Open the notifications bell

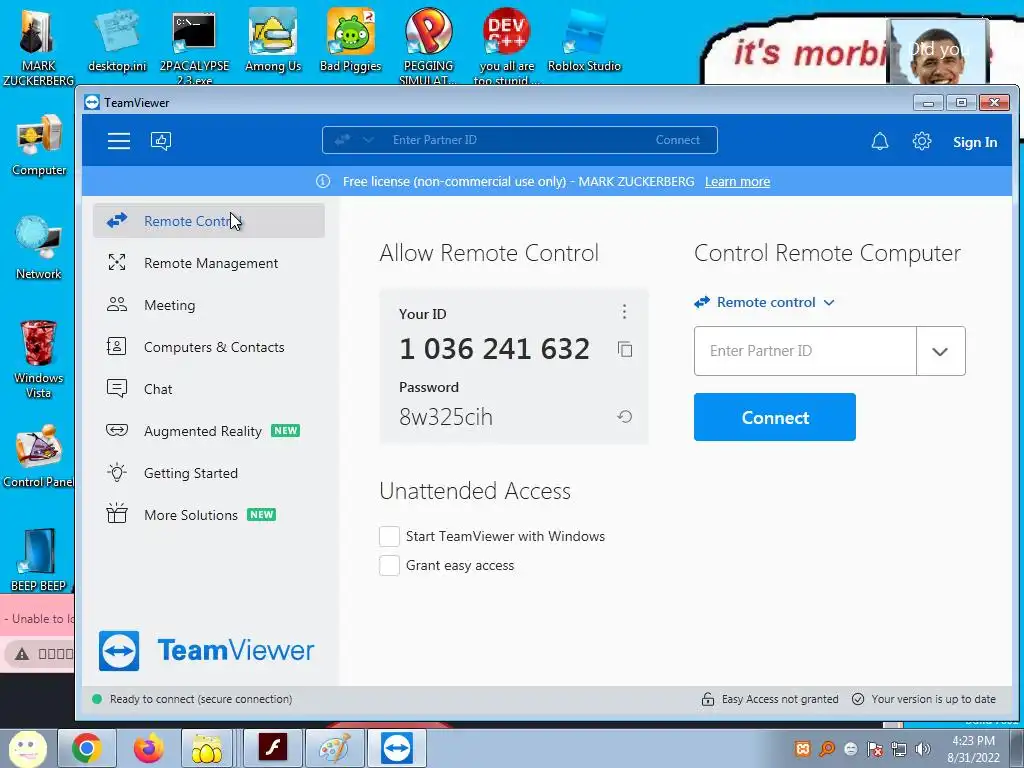[x=880, y=141]
